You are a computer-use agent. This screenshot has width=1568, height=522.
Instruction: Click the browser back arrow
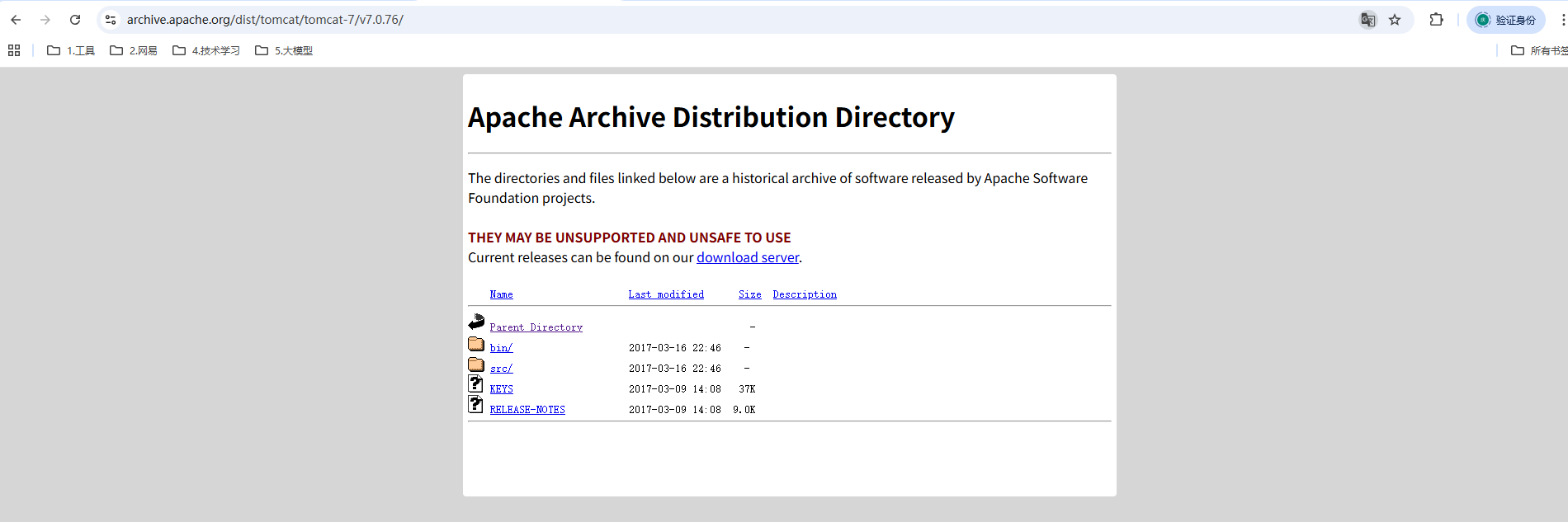16,20
